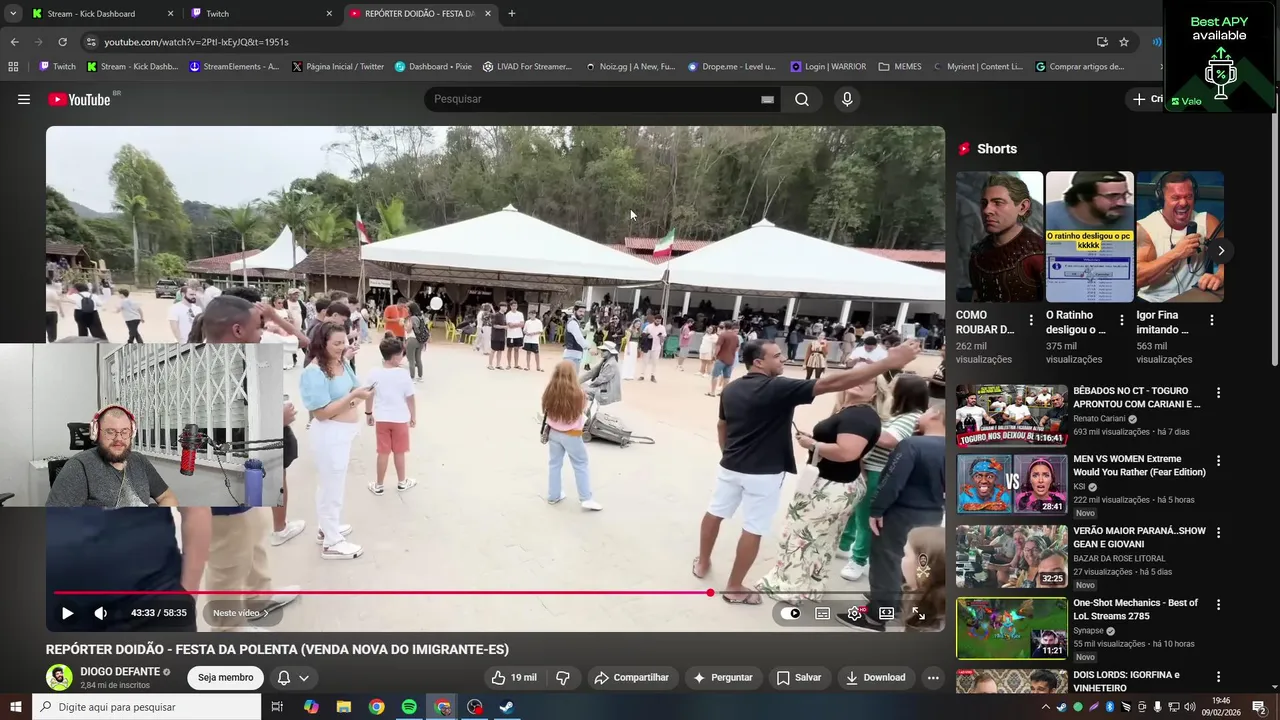Click the Perguntar button
This screenshot has width=1280, height=720.
coord(722,677)
